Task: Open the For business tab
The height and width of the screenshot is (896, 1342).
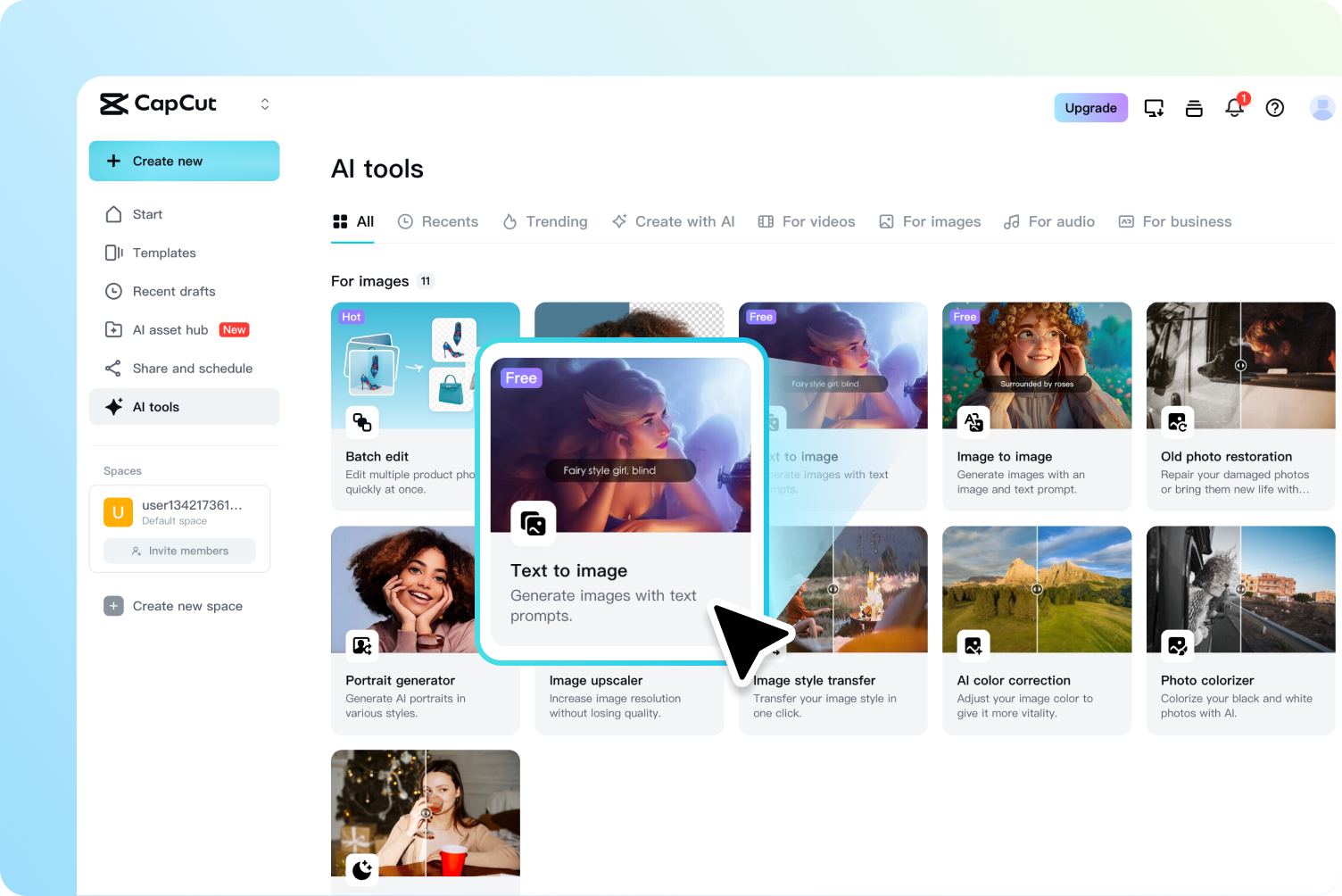Action: click(1174, 221)
